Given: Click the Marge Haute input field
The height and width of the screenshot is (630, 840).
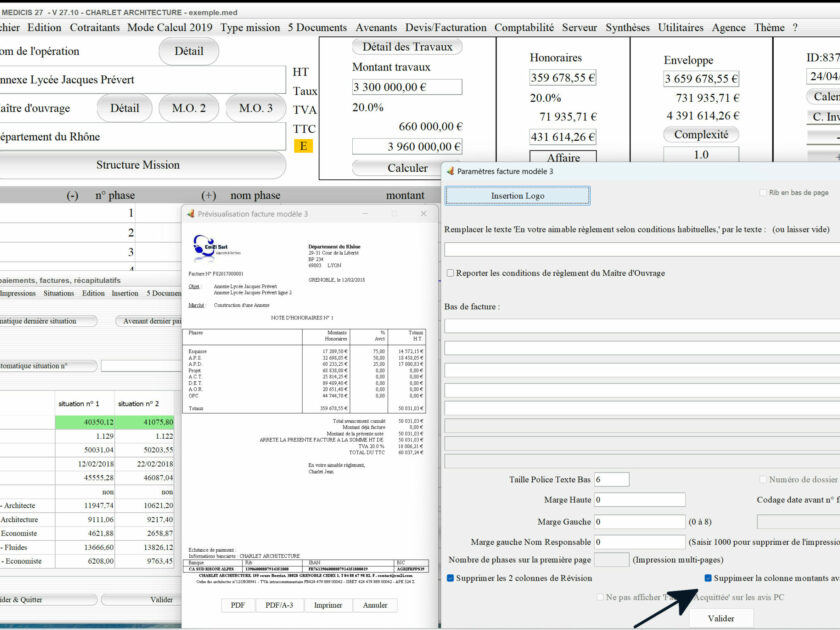Looking at the screenshot, I should tap(640, 500).
